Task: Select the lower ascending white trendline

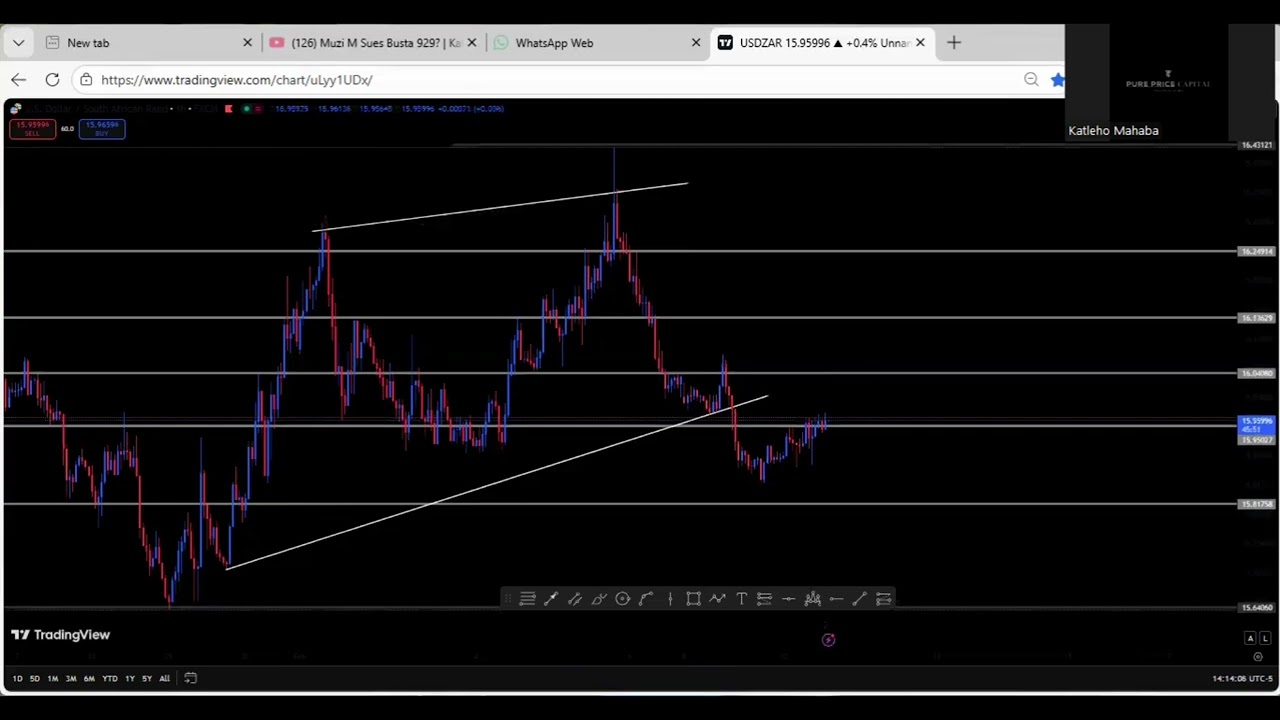Action: tap(497, 482)
